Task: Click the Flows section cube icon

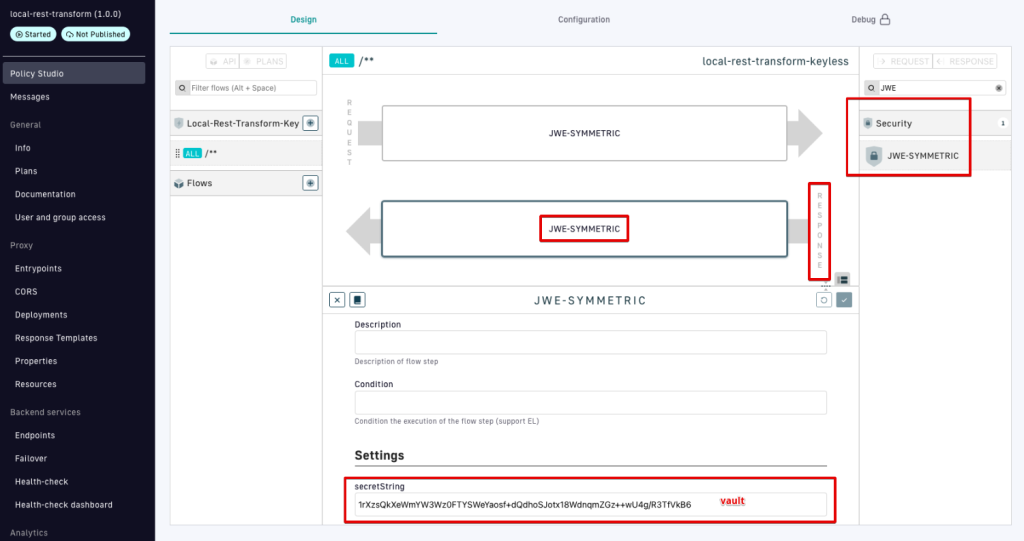Action: pyautogui.click(x=179, y=184)
